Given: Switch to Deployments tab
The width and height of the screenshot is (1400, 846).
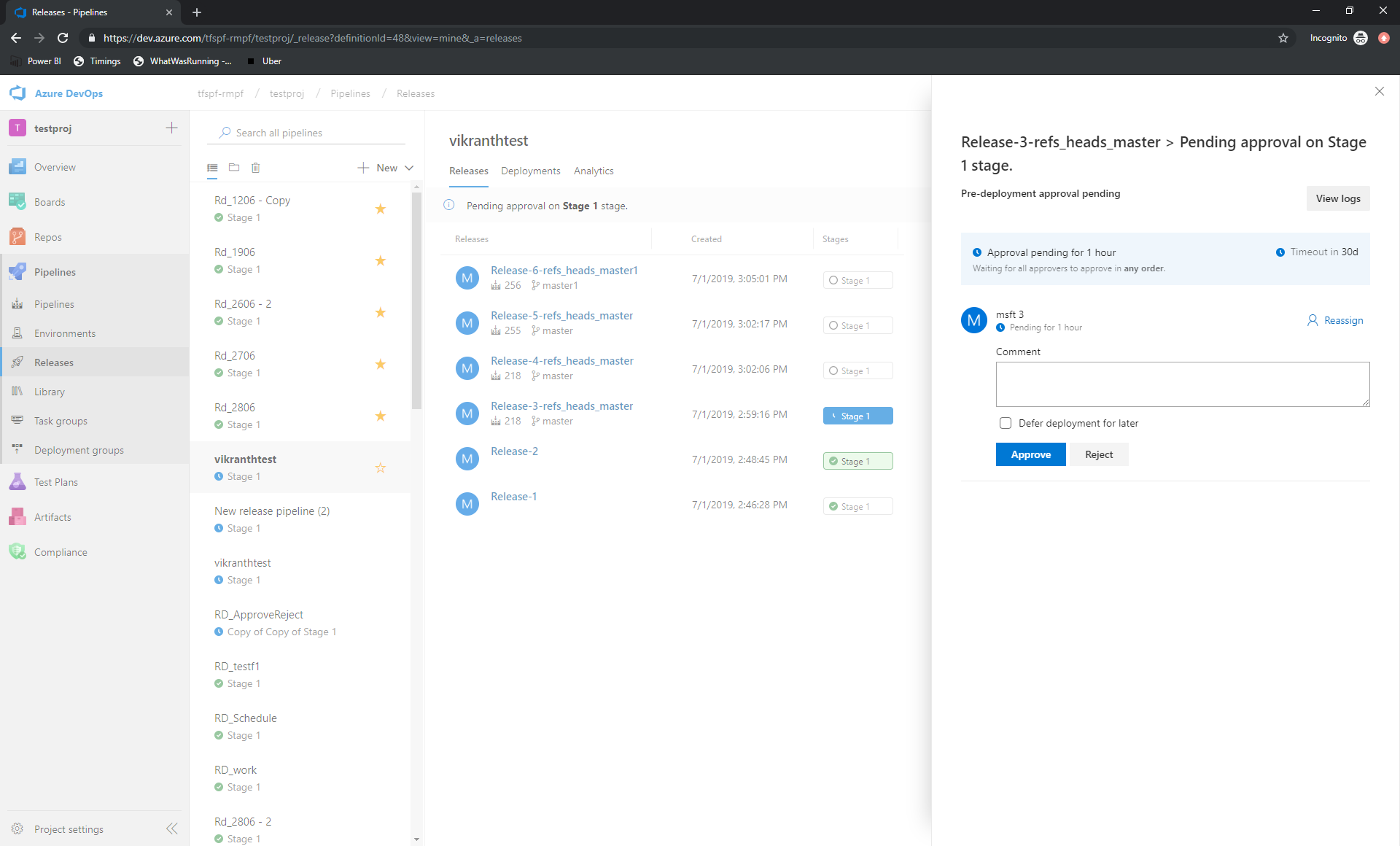Looking at the screenshot, I should pos(530,170).
